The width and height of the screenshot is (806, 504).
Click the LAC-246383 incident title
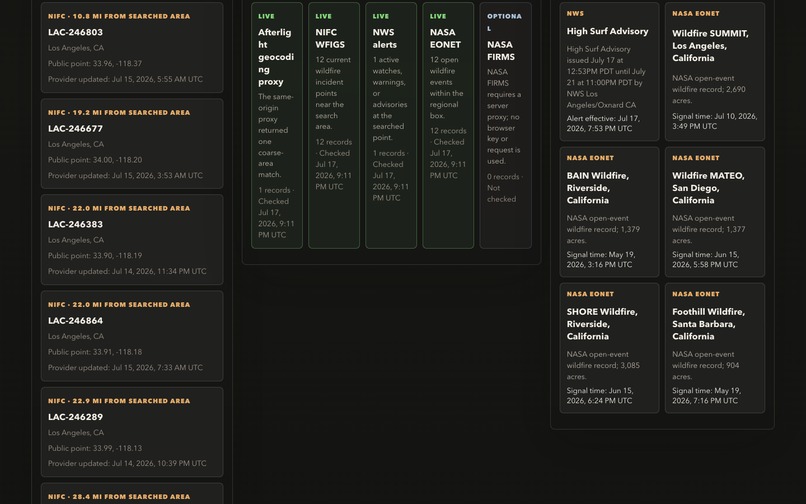76,224
